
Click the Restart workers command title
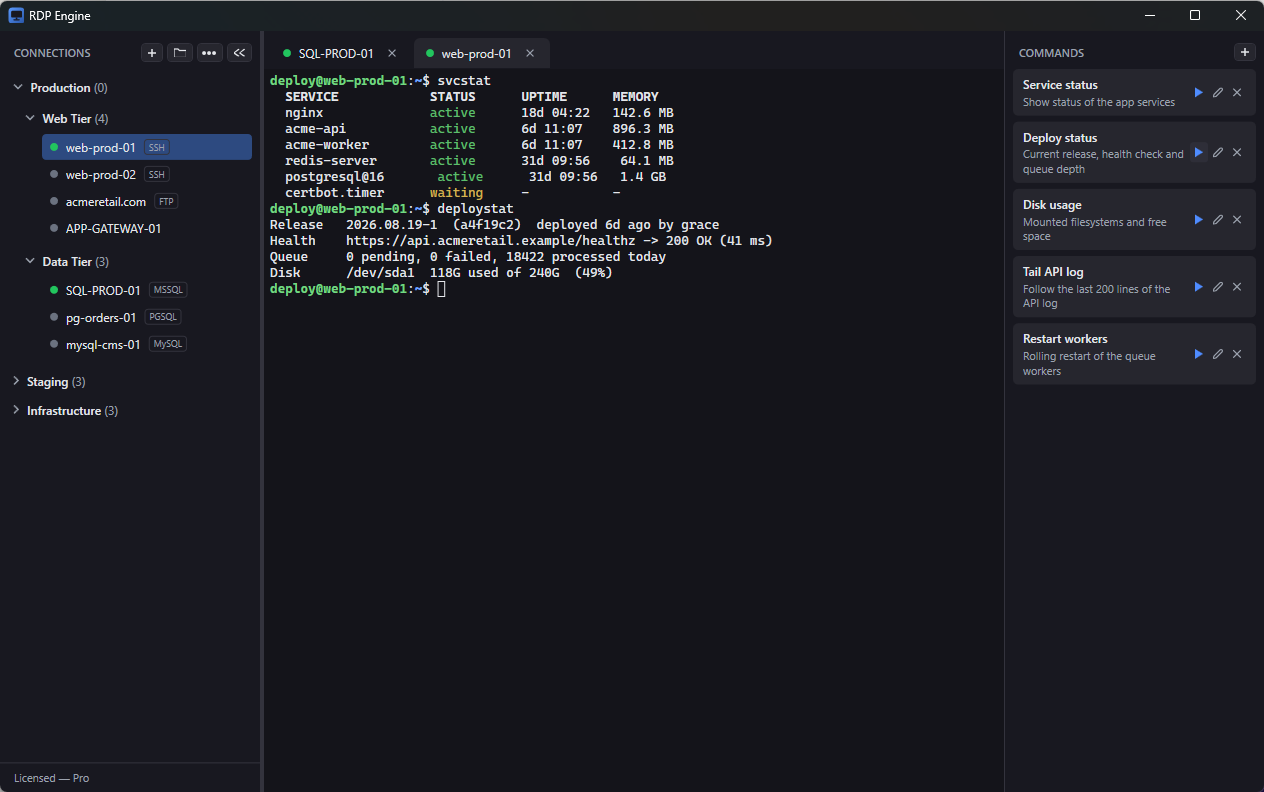[x=1065, y=339]
